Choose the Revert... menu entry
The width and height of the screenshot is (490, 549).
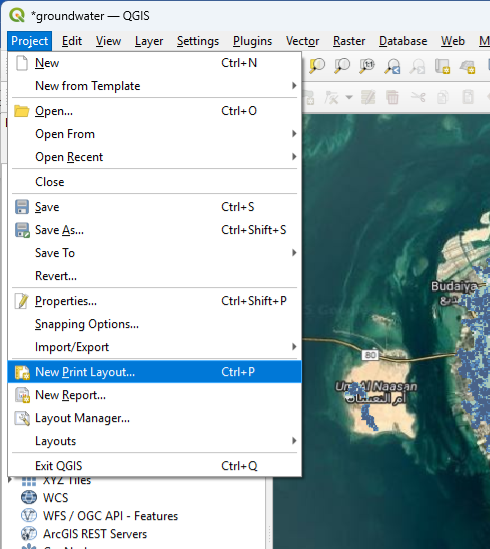click(x=154, y=276)
